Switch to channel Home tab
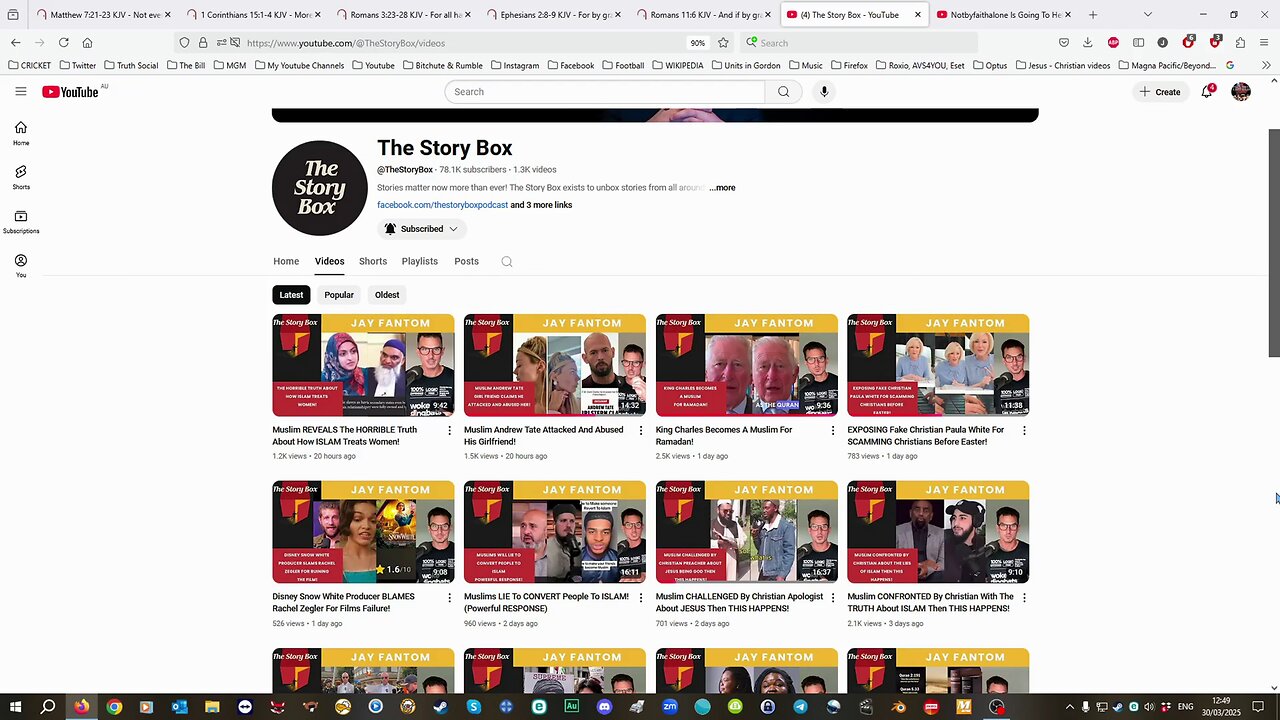This screenshot has height=720, width=1280. click(x=286, y=261)
